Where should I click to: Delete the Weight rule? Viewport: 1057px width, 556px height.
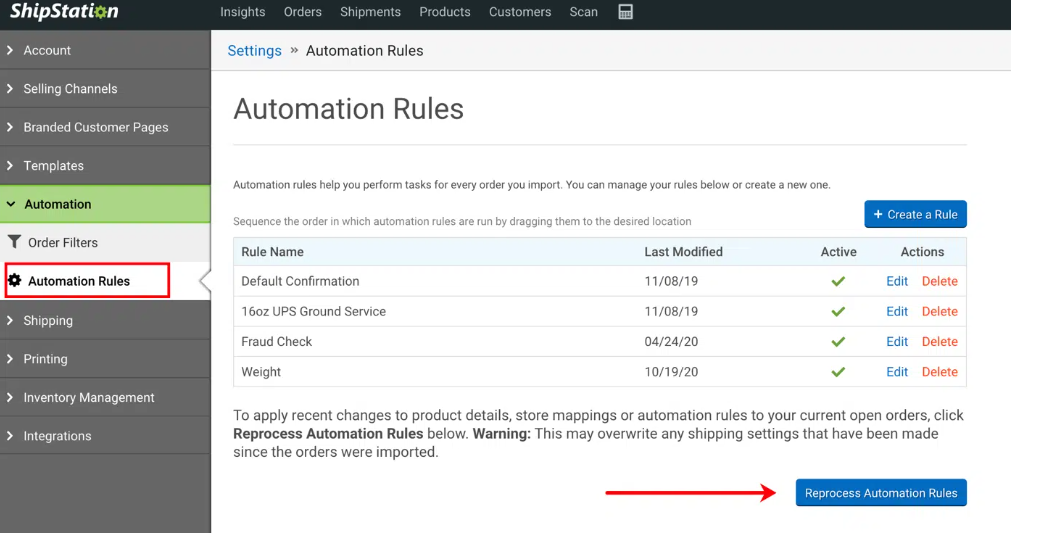click(x=940, y=372)
